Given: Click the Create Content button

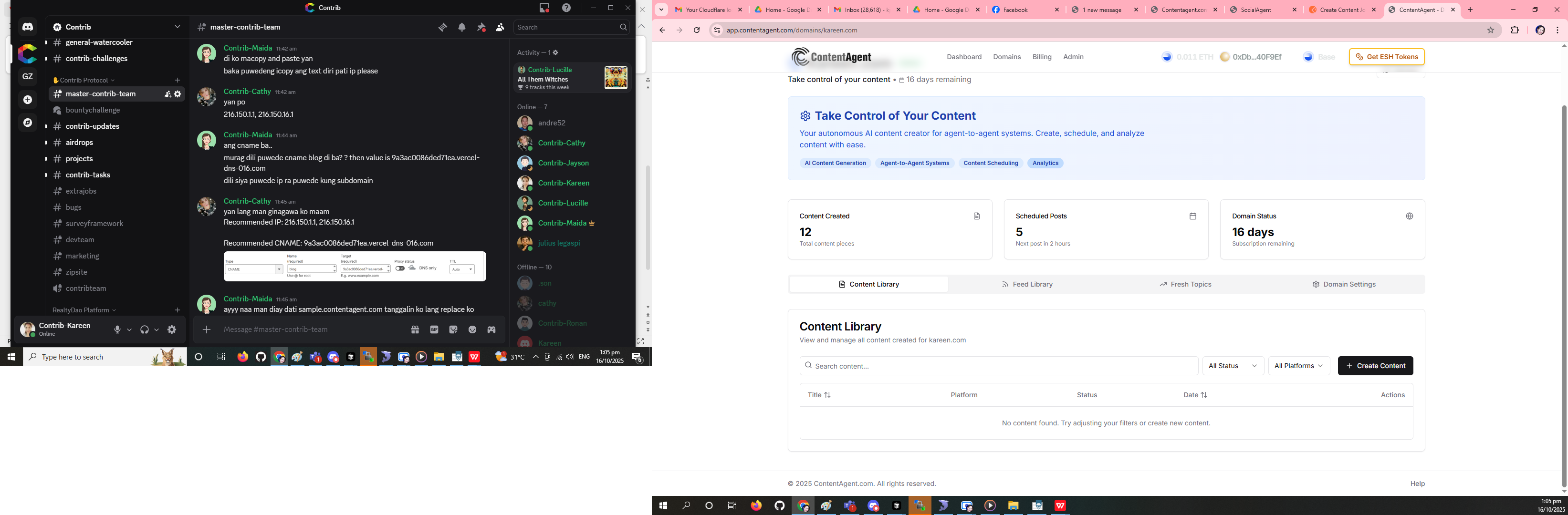Looking at the screenshot, I should (1375, 366).
